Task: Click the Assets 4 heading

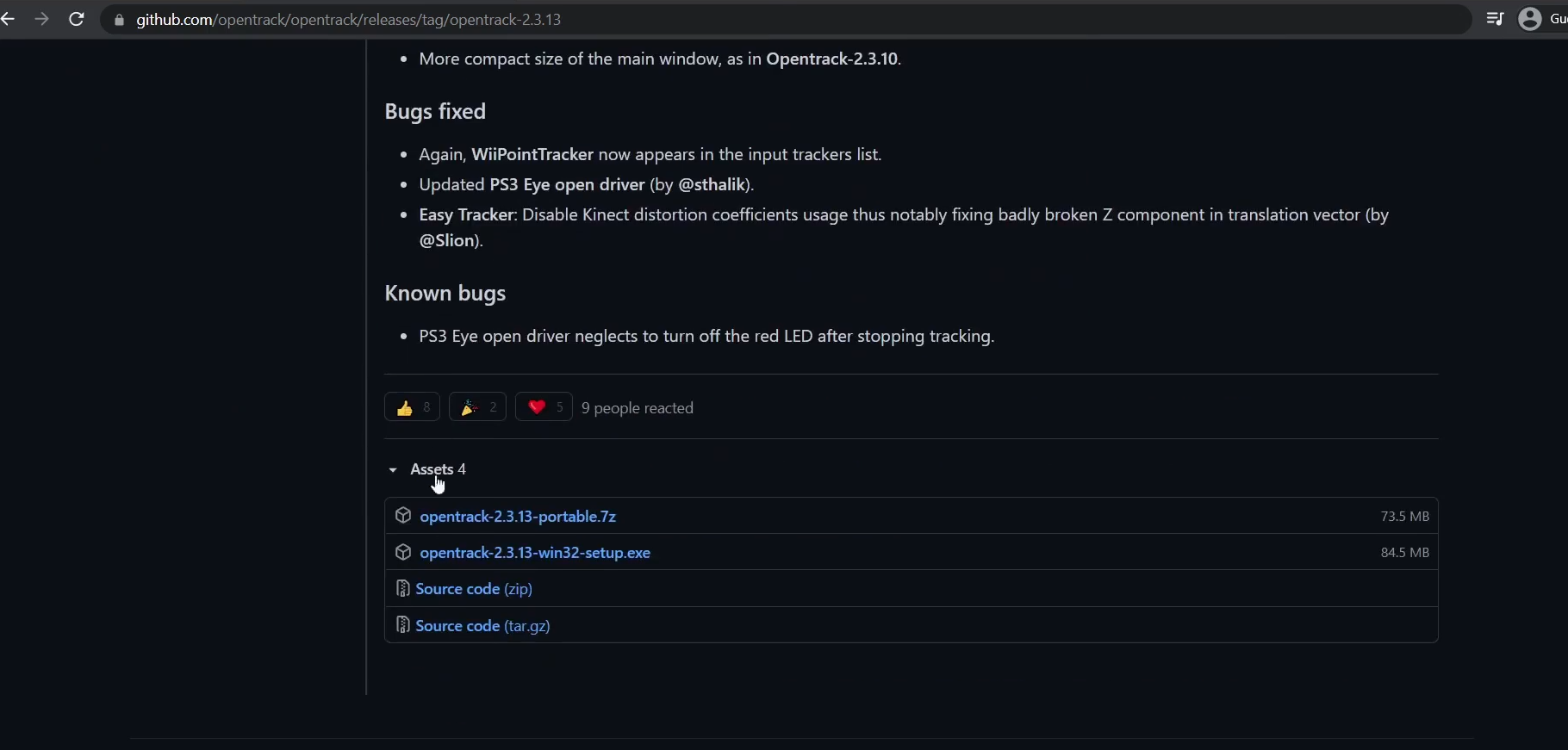Action: (439, 469)
